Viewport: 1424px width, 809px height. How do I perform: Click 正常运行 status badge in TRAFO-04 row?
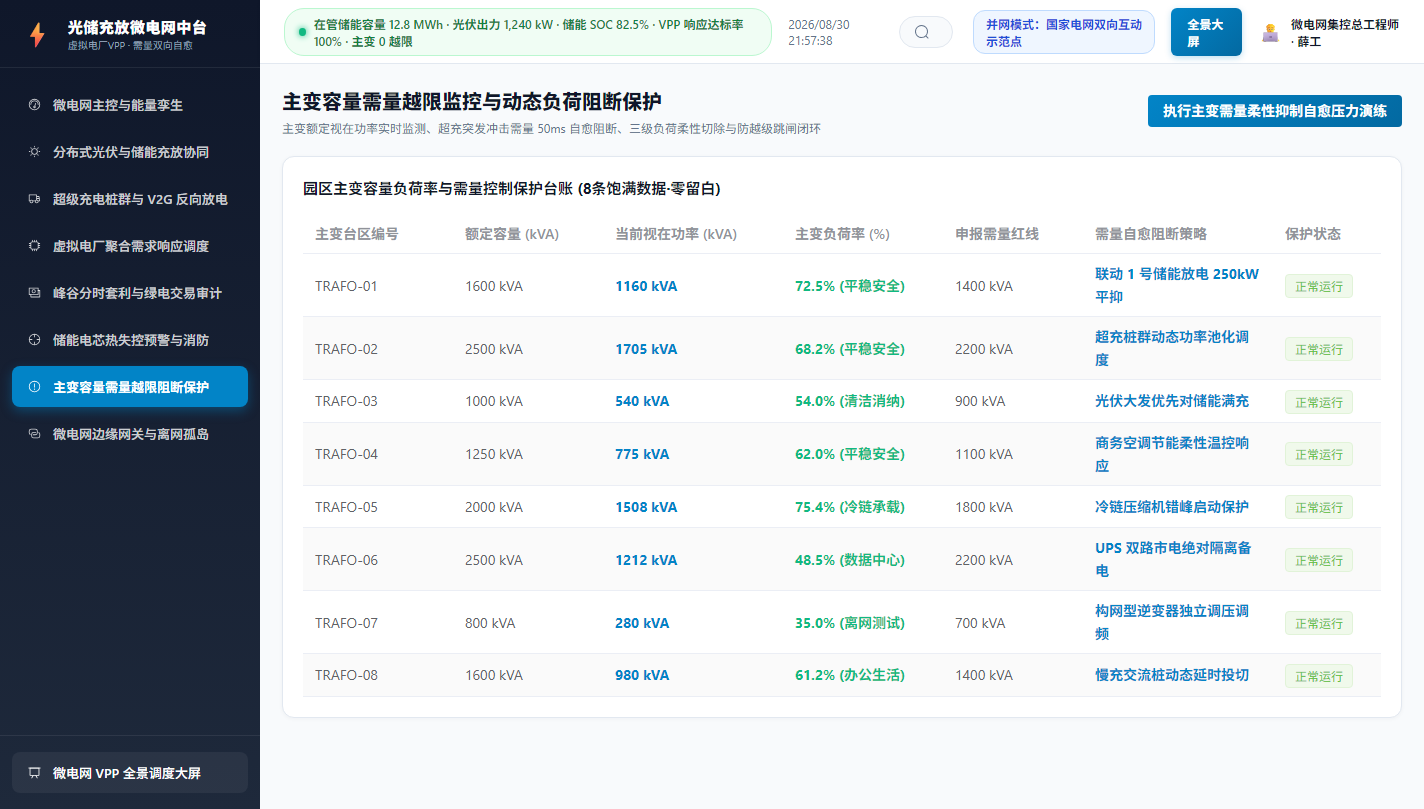[x=1319, y=454]
